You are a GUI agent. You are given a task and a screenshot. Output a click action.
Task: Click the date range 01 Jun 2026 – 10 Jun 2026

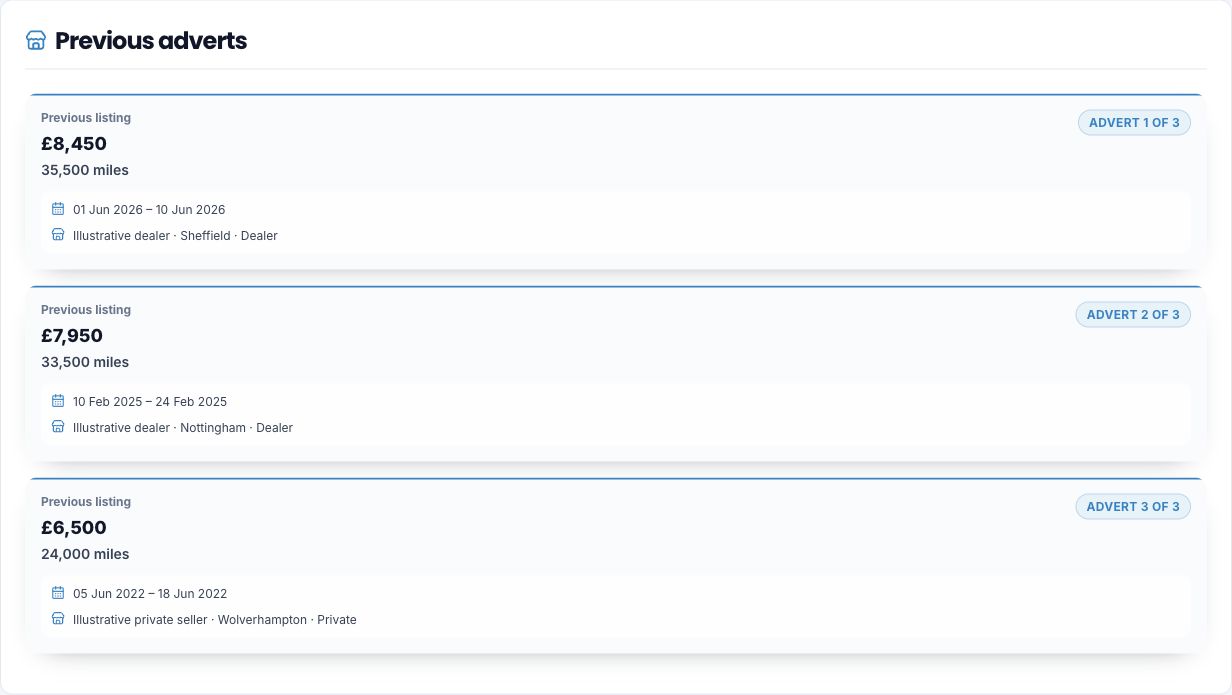[149, 210]
